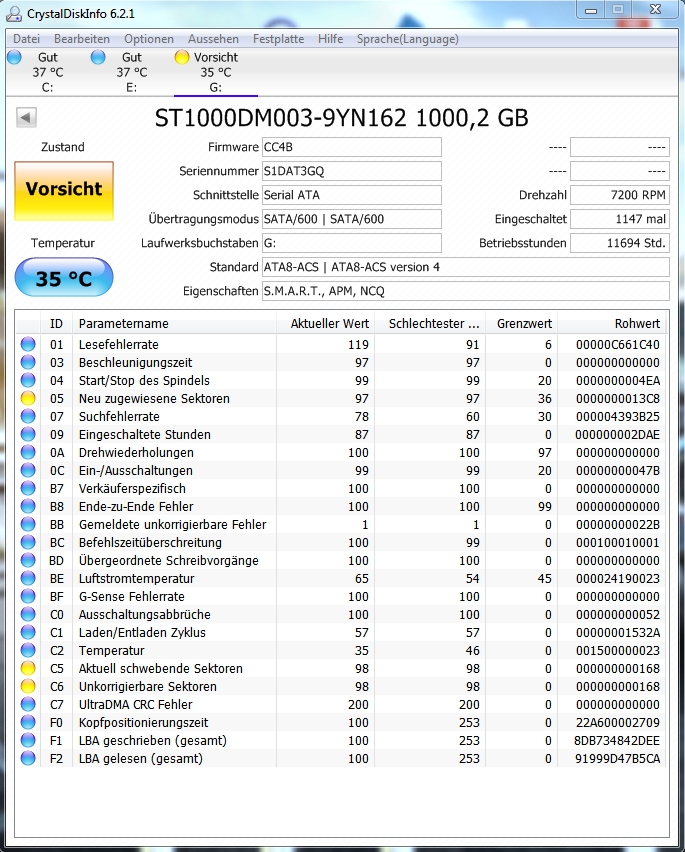685x852 pixels.
Task: Open the Aussehen menu
Action: [x=213, y=39]
